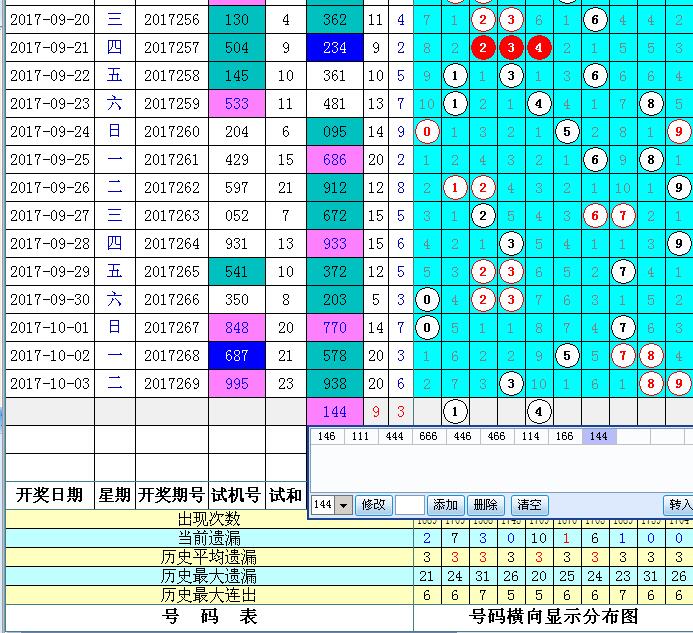Click the red circled 4 on 2017-09-21
The image size is (693, 633).
538,47
